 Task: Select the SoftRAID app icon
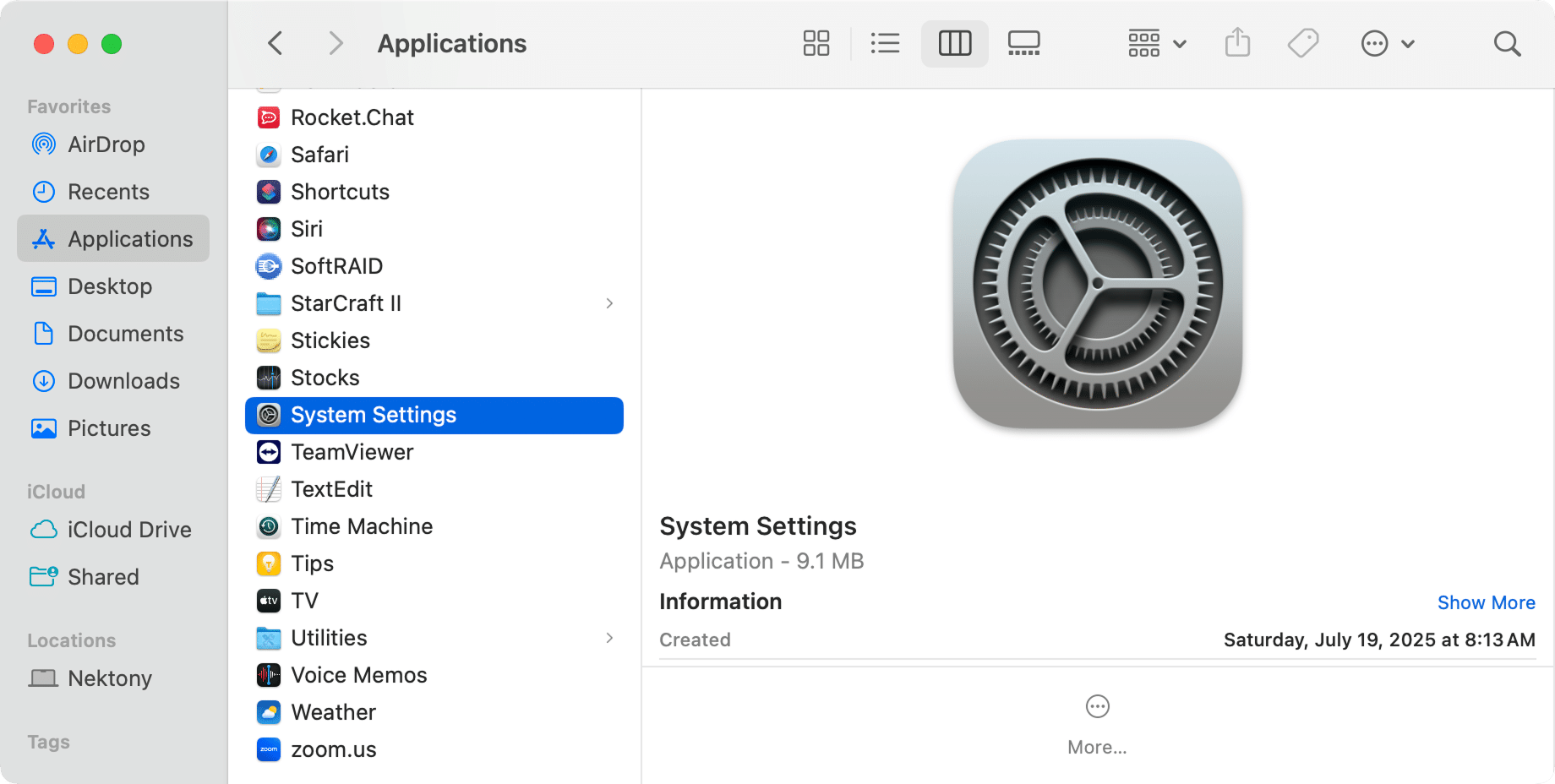point(269,266)
